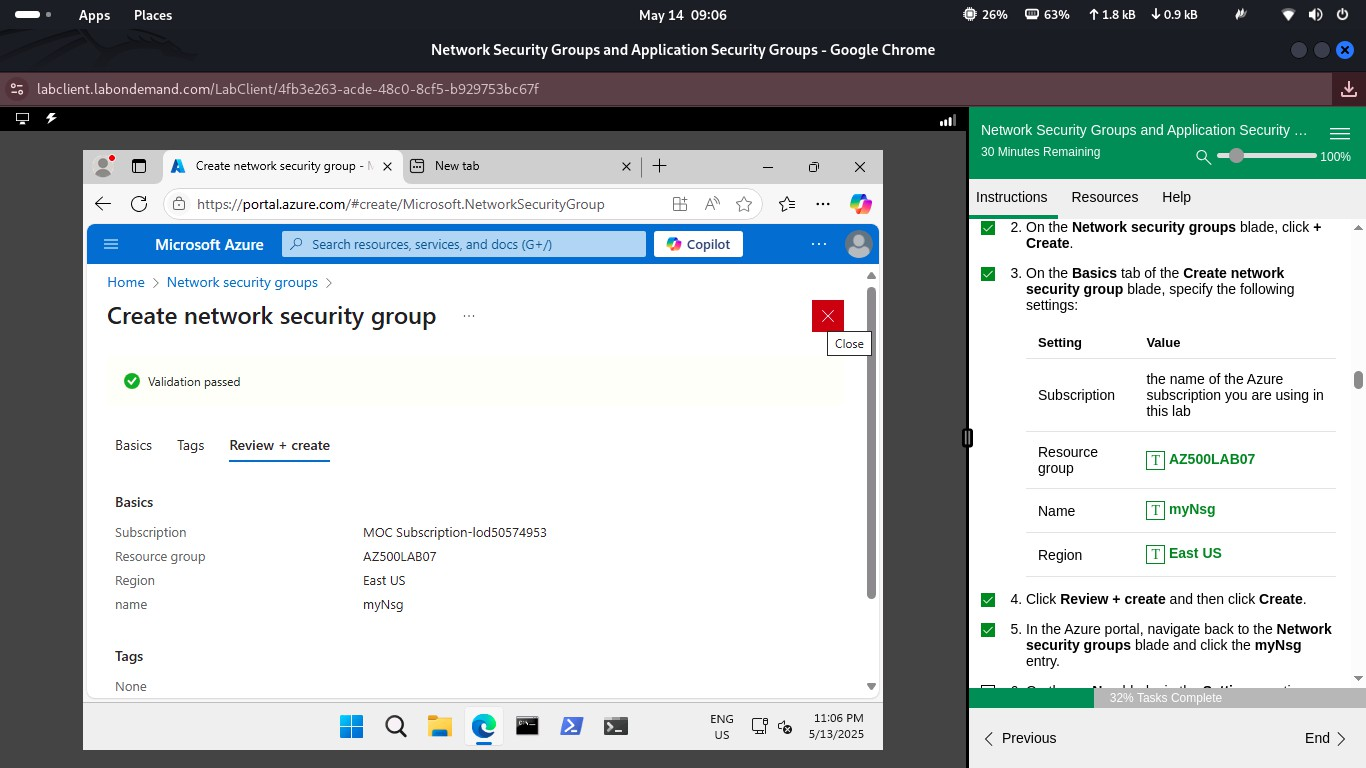
Task: Open Edge Settings and more menu
Action: 823,204
